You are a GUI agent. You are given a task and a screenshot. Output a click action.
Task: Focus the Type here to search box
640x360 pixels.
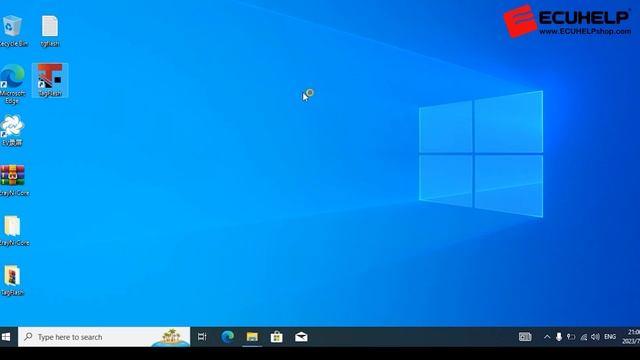tap(104, 337)
